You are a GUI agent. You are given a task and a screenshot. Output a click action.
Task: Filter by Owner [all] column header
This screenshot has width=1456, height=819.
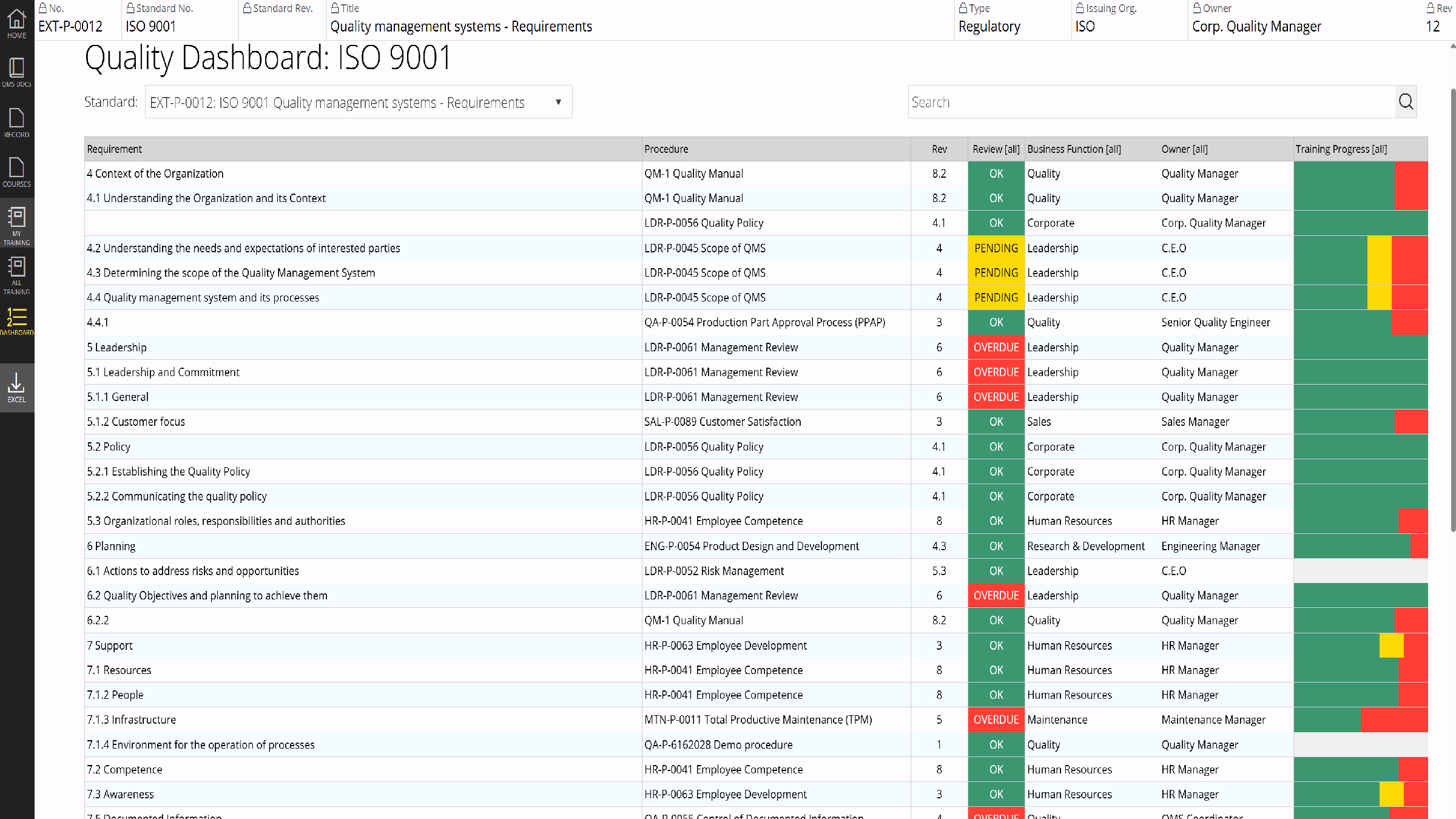[1184, 149]
